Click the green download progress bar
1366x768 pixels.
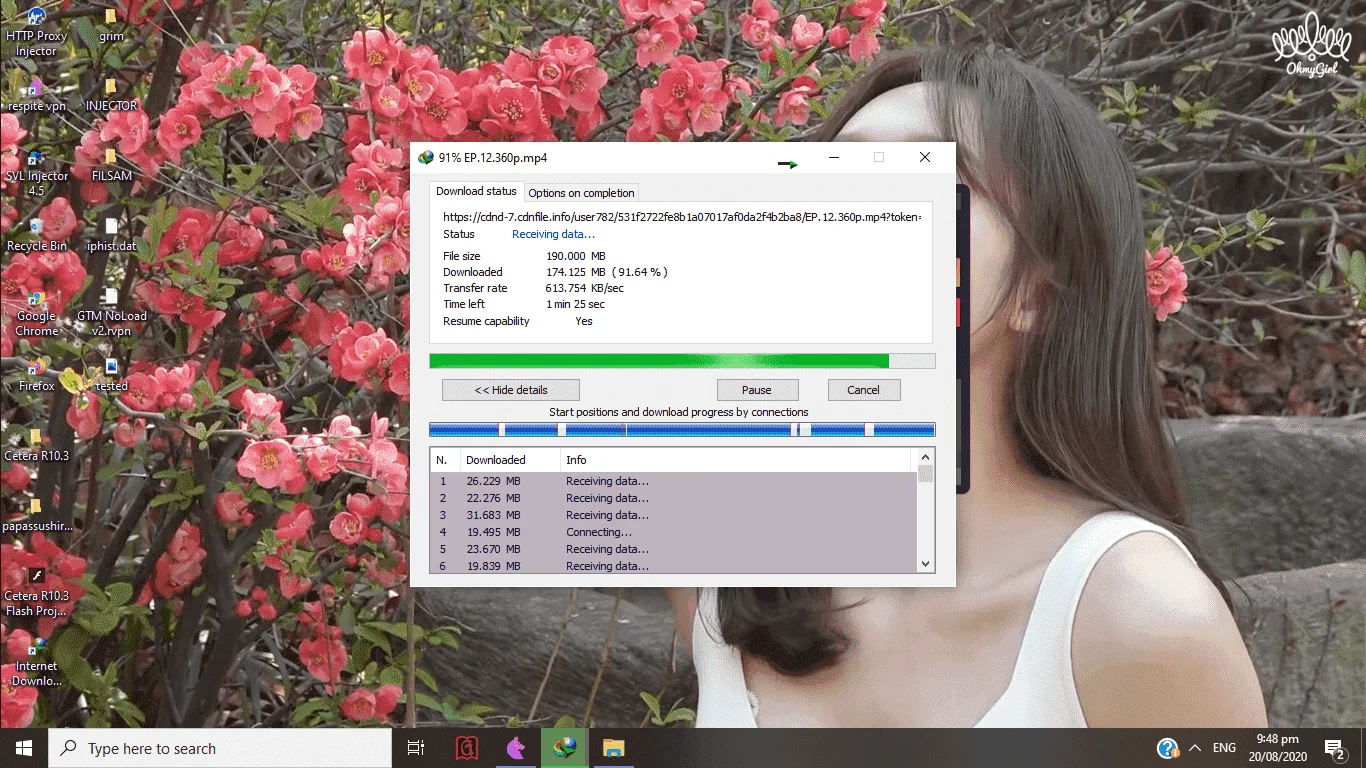point(682,361)
